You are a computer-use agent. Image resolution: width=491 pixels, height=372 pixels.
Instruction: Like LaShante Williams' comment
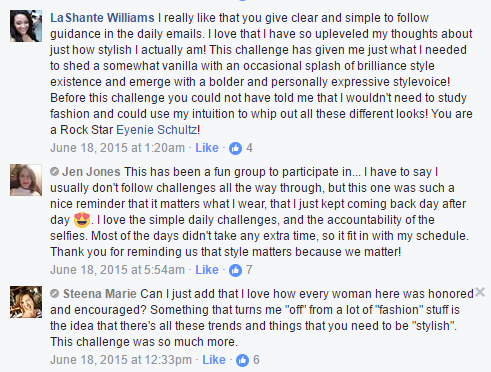[x=207, y=148]
